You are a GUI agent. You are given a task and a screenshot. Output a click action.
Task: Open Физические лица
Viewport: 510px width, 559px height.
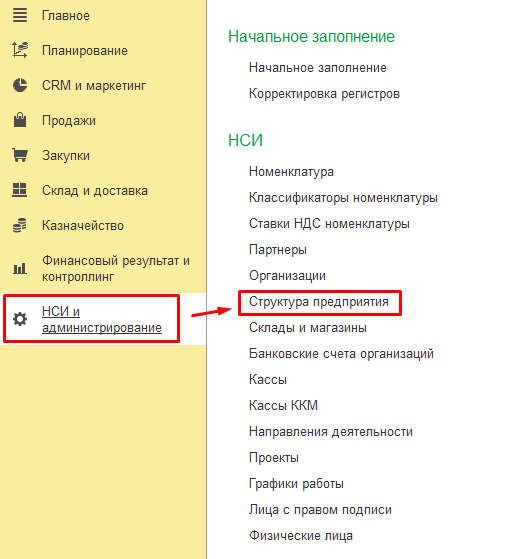point(301,535)
